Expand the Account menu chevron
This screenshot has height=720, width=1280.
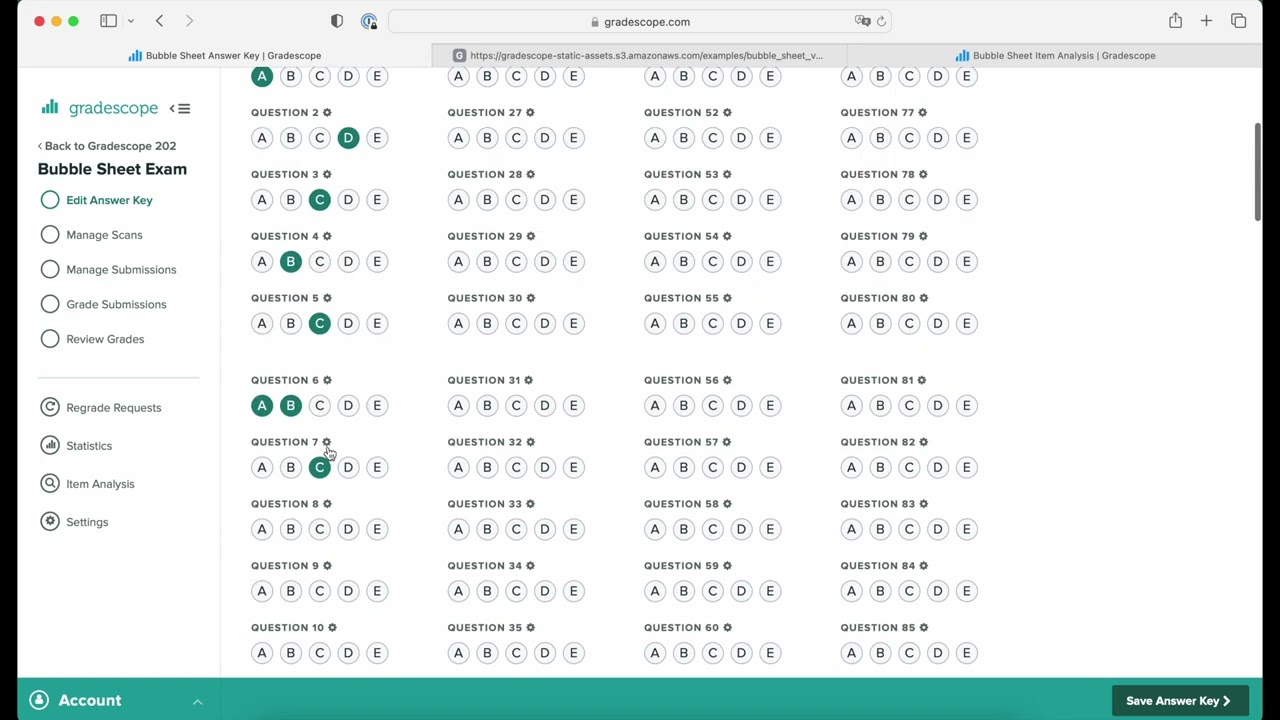pos(197,701)
